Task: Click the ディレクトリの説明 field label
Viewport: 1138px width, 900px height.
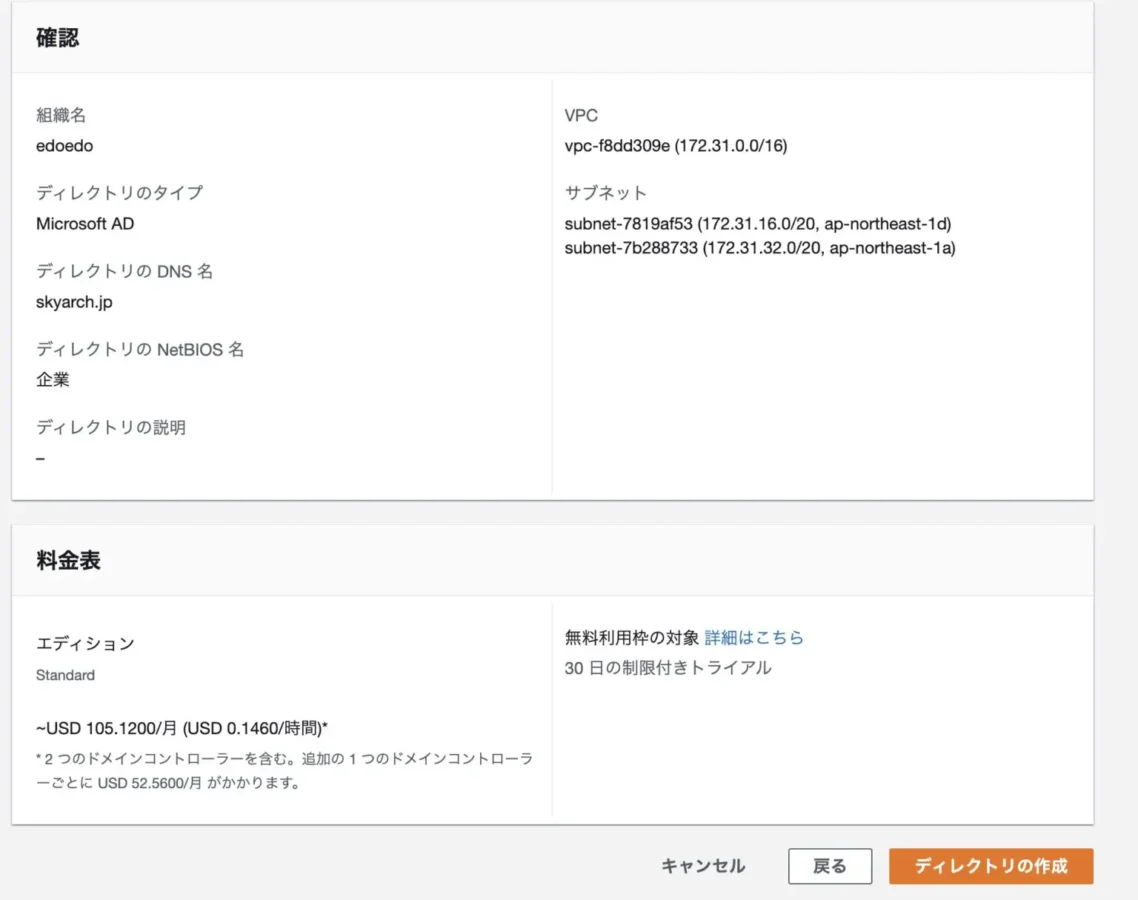Action: click(x=111, y=427)
